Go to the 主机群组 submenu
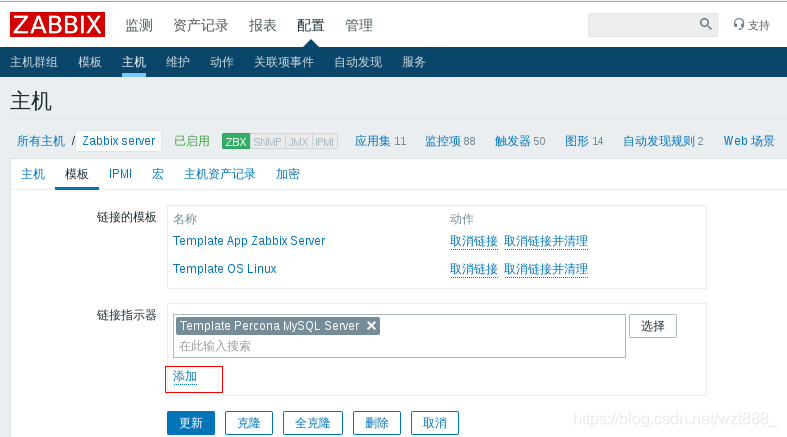This screenshot has height=437, width=787. 34,62
